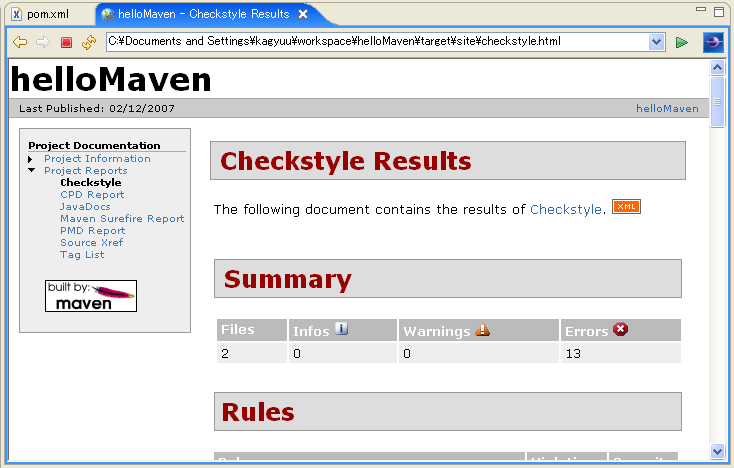Open the PMD Report link
The image size is (734, 468).
tap(93, 231)
